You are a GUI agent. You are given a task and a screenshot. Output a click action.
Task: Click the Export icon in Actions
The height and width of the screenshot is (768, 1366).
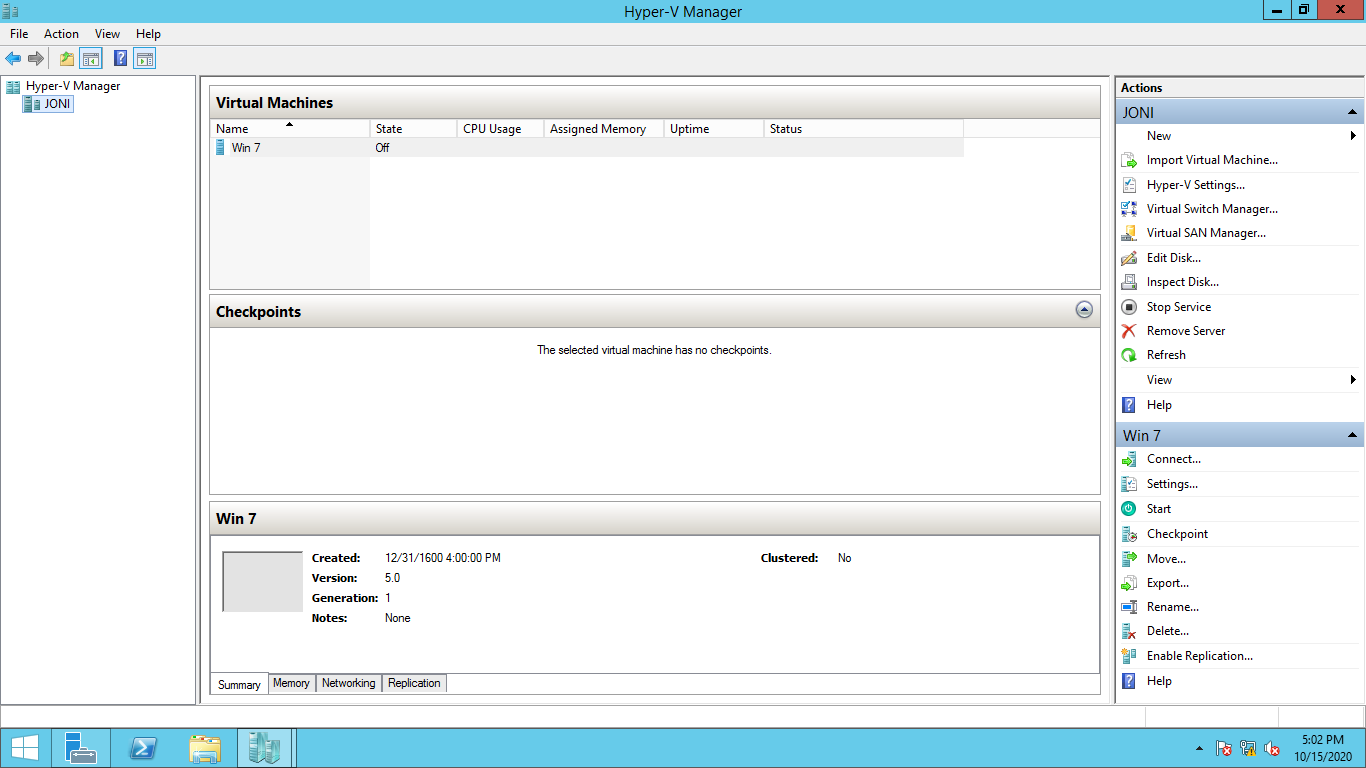1129,583
